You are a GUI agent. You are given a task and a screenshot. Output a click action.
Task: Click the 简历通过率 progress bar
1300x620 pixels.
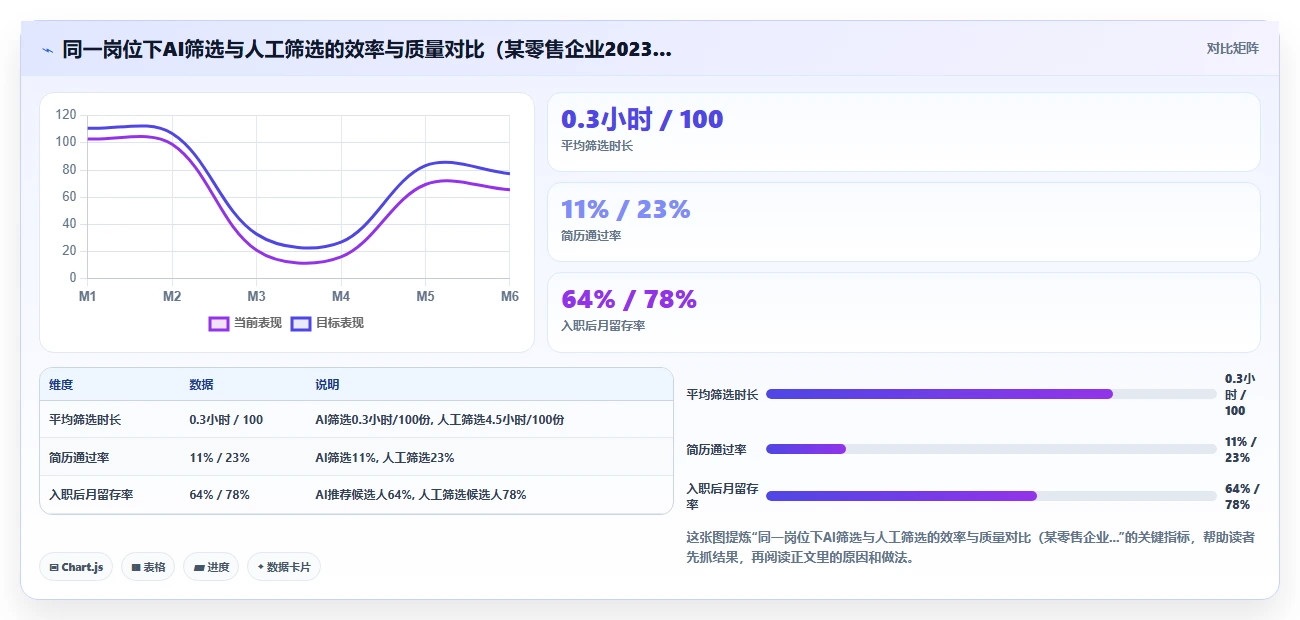click(991, 449)
